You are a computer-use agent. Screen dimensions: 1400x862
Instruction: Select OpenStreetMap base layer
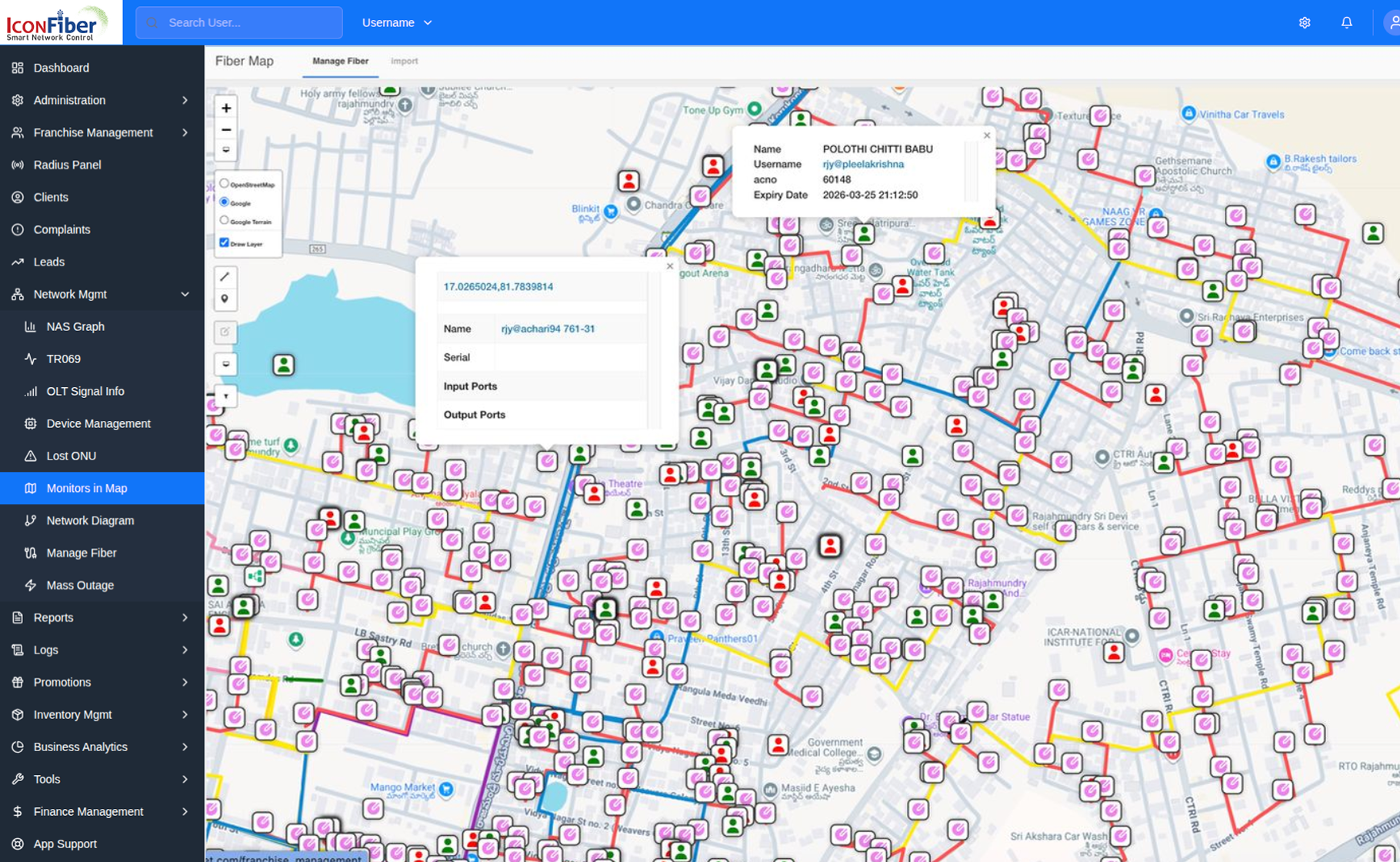point(225,184)
